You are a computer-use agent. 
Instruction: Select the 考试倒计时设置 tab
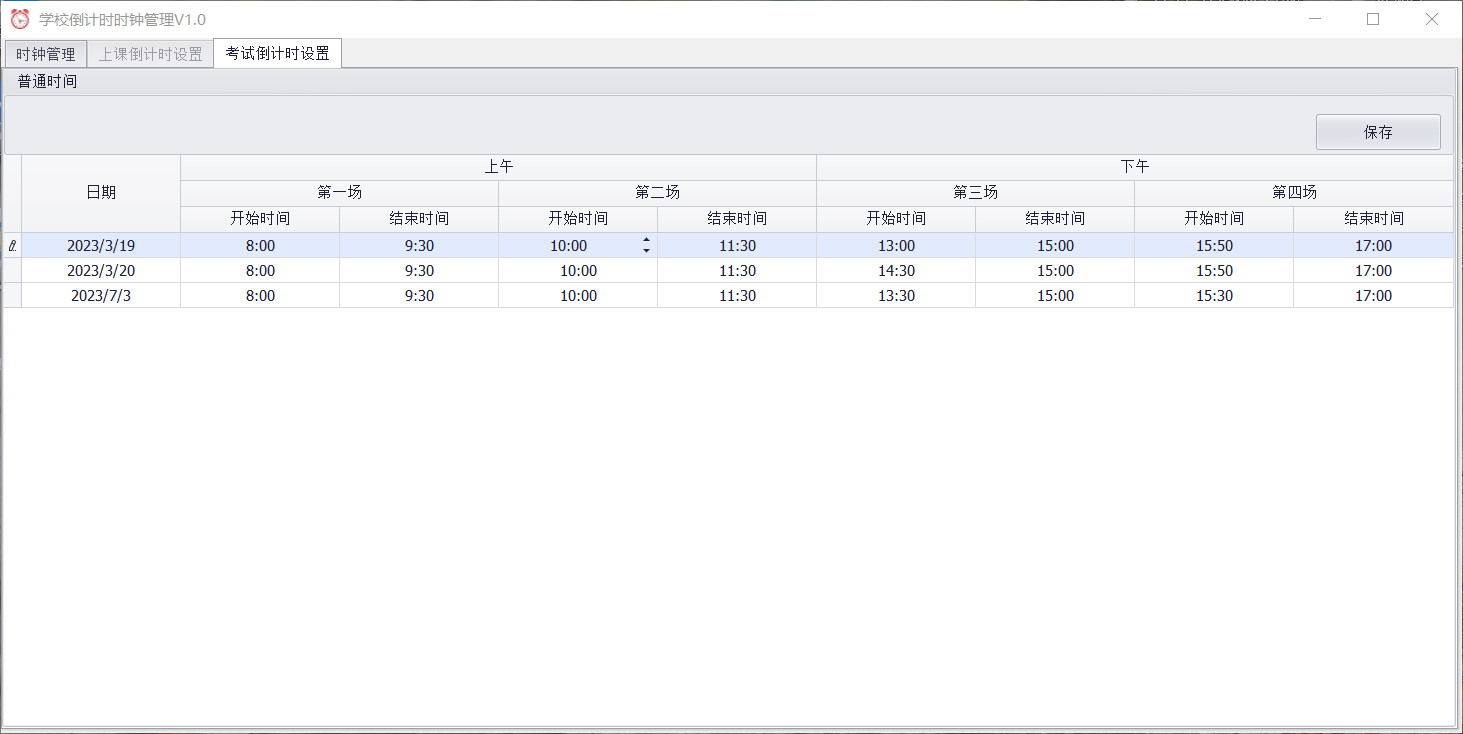(278, 53)
